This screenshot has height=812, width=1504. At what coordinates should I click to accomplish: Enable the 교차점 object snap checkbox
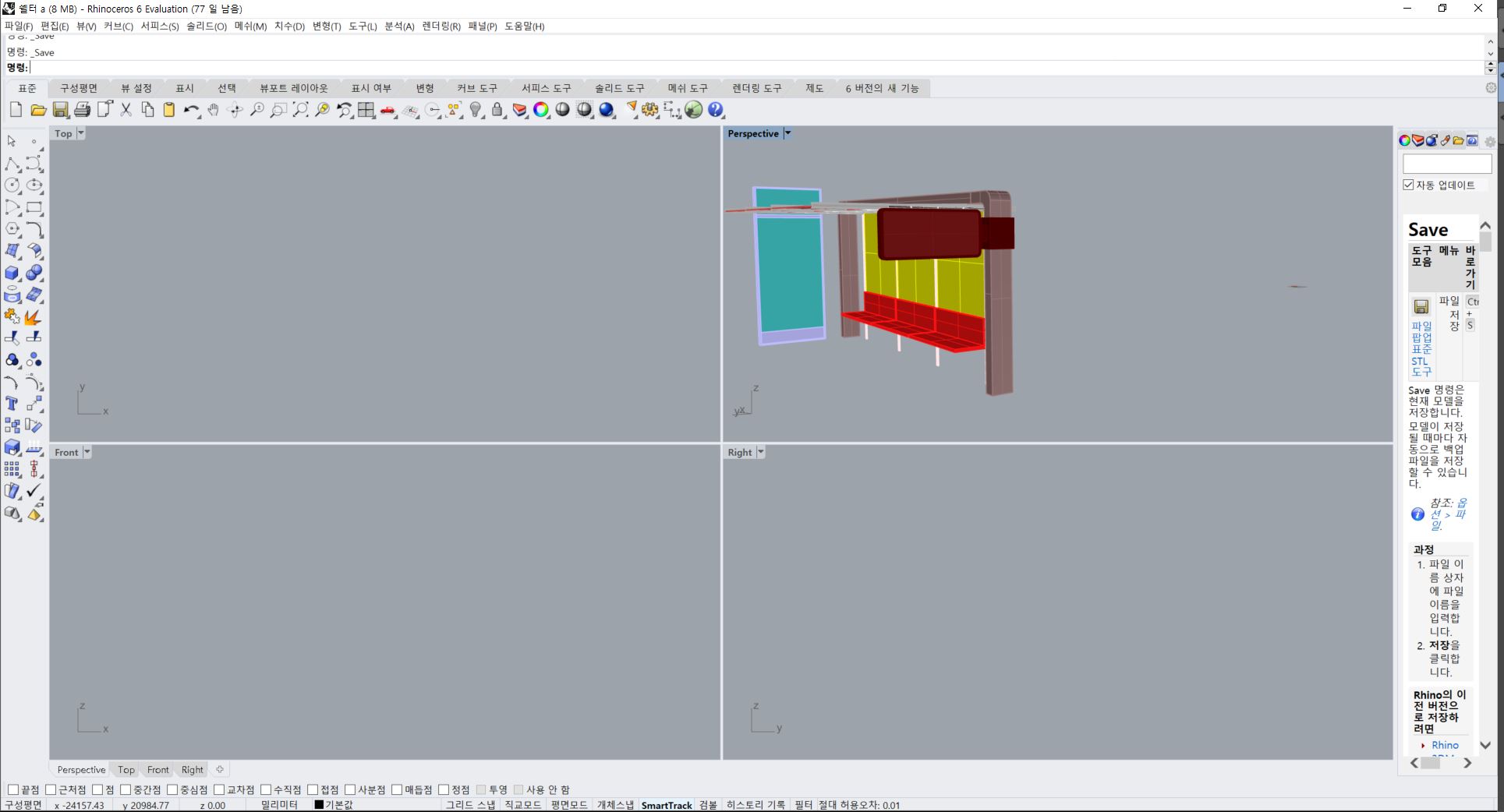click(219, 789)
